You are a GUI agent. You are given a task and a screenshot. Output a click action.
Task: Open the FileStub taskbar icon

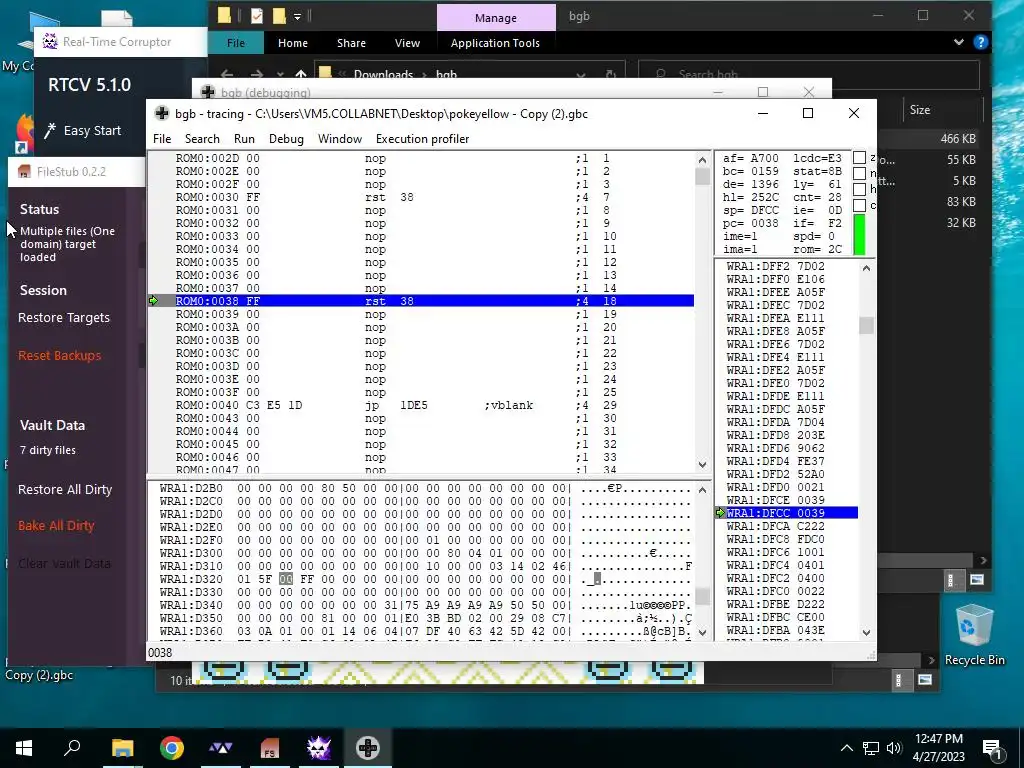270,748
